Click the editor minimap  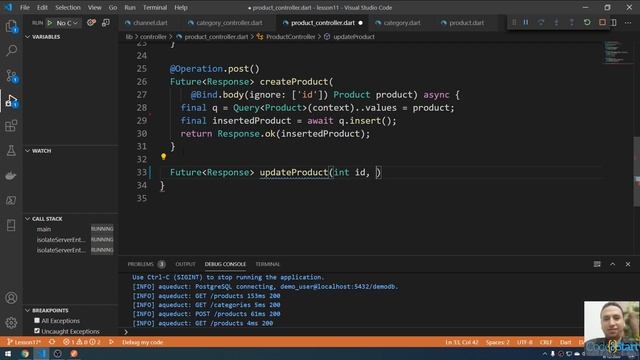pos(617,52)
